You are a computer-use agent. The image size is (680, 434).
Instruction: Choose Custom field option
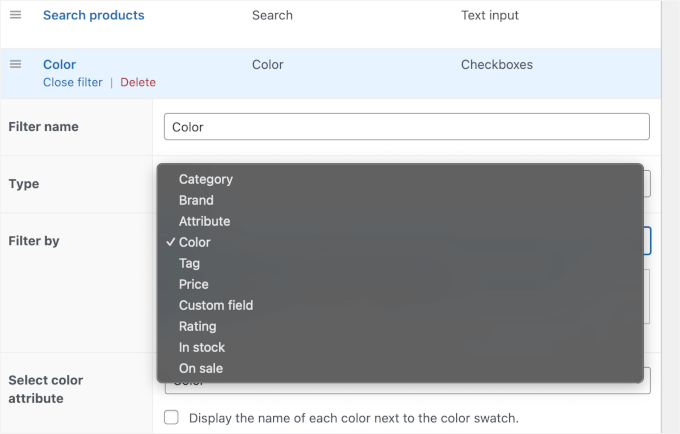point(216,305)
